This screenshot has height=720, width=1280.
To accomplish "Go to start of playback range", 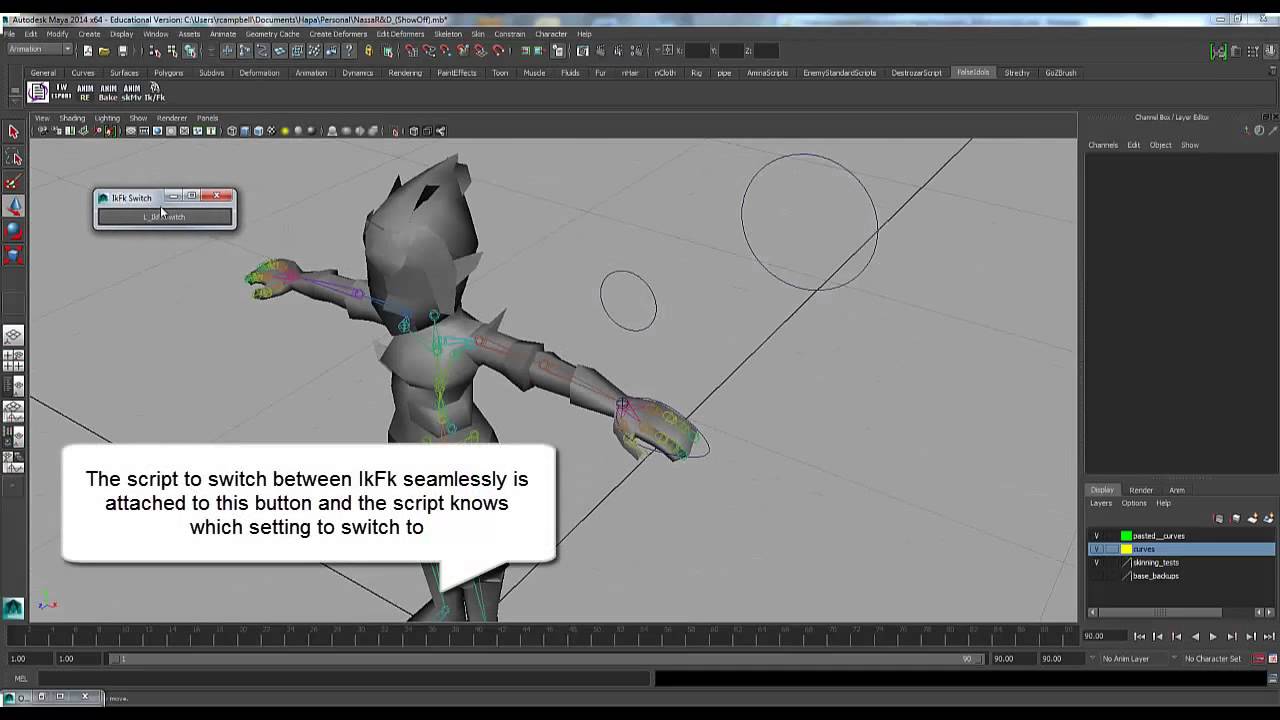I will click(1140, 636).
